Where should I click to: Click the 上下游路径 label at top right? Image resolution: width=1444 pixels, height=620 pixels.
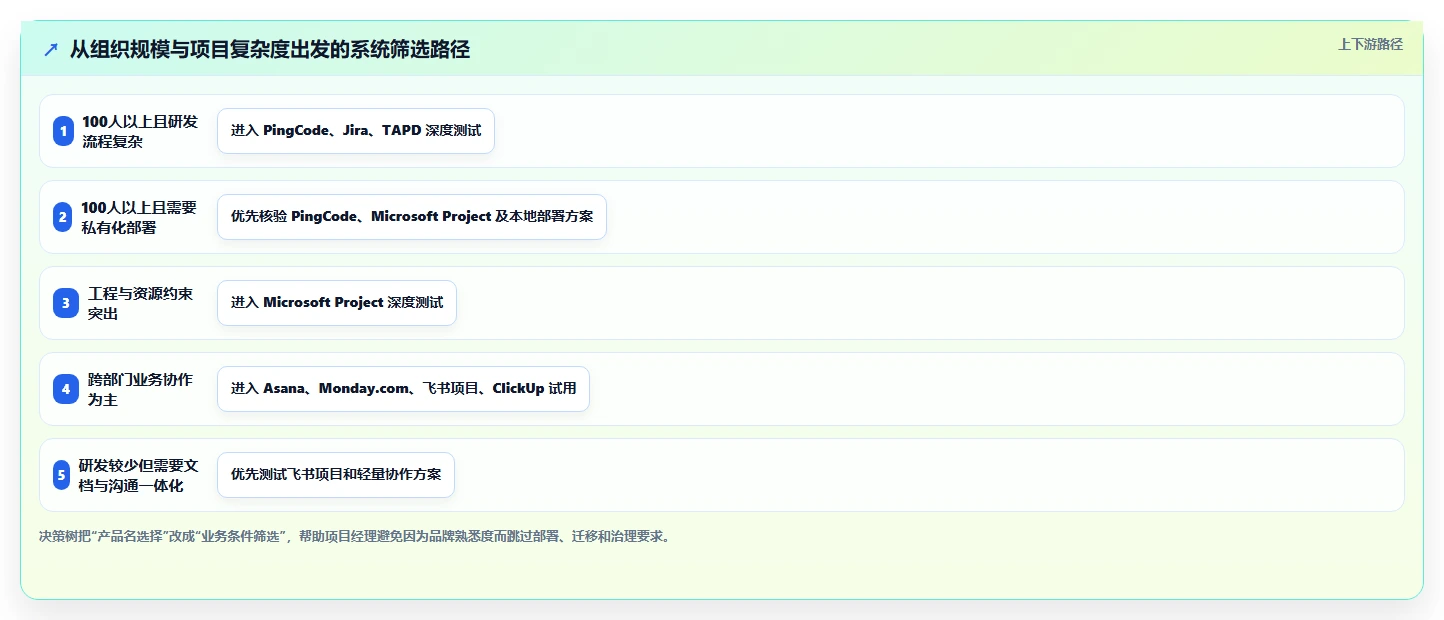click(1370, 44)
